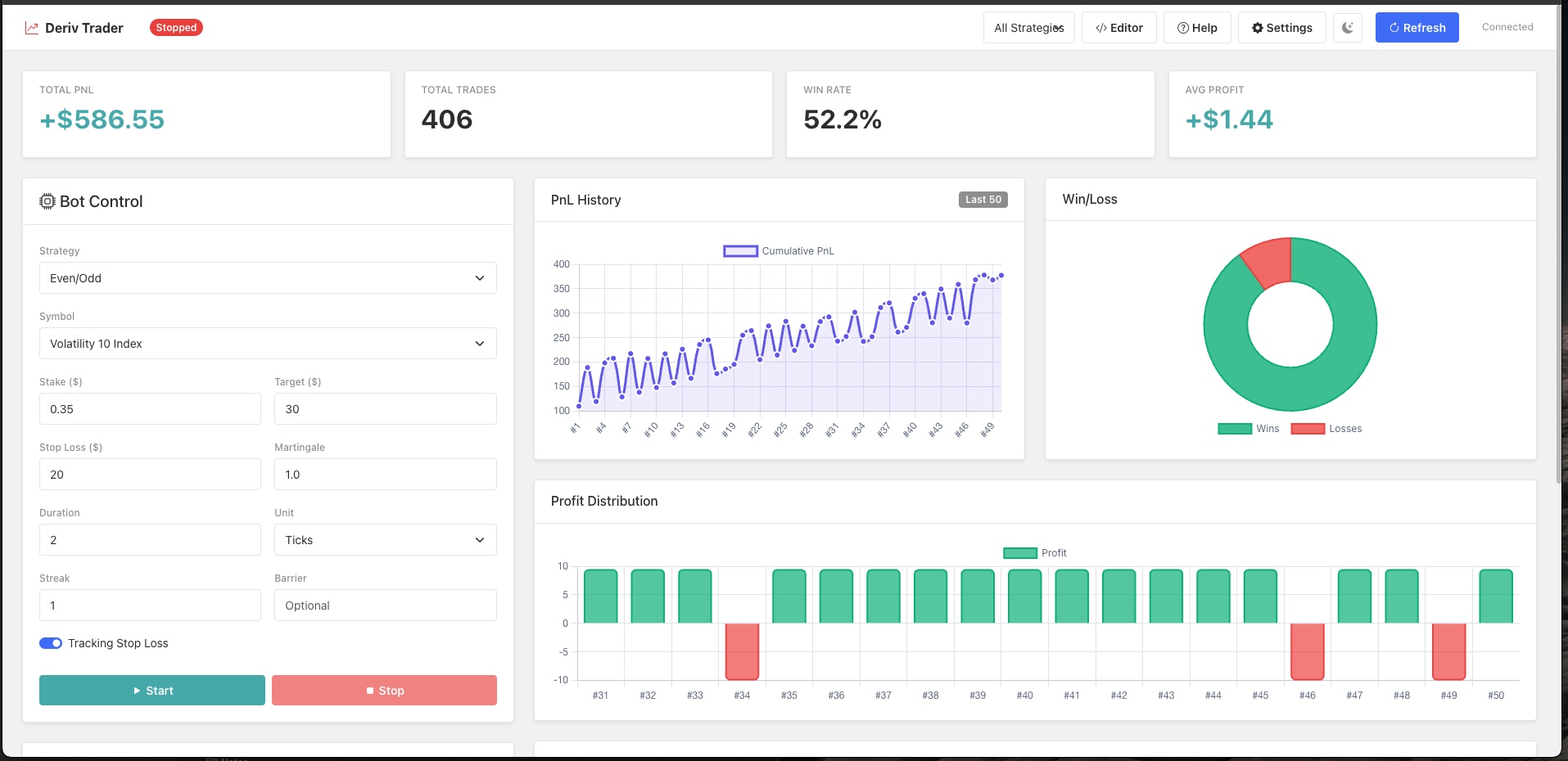Click the chip icon beside Bot Control

pos(47,201)
